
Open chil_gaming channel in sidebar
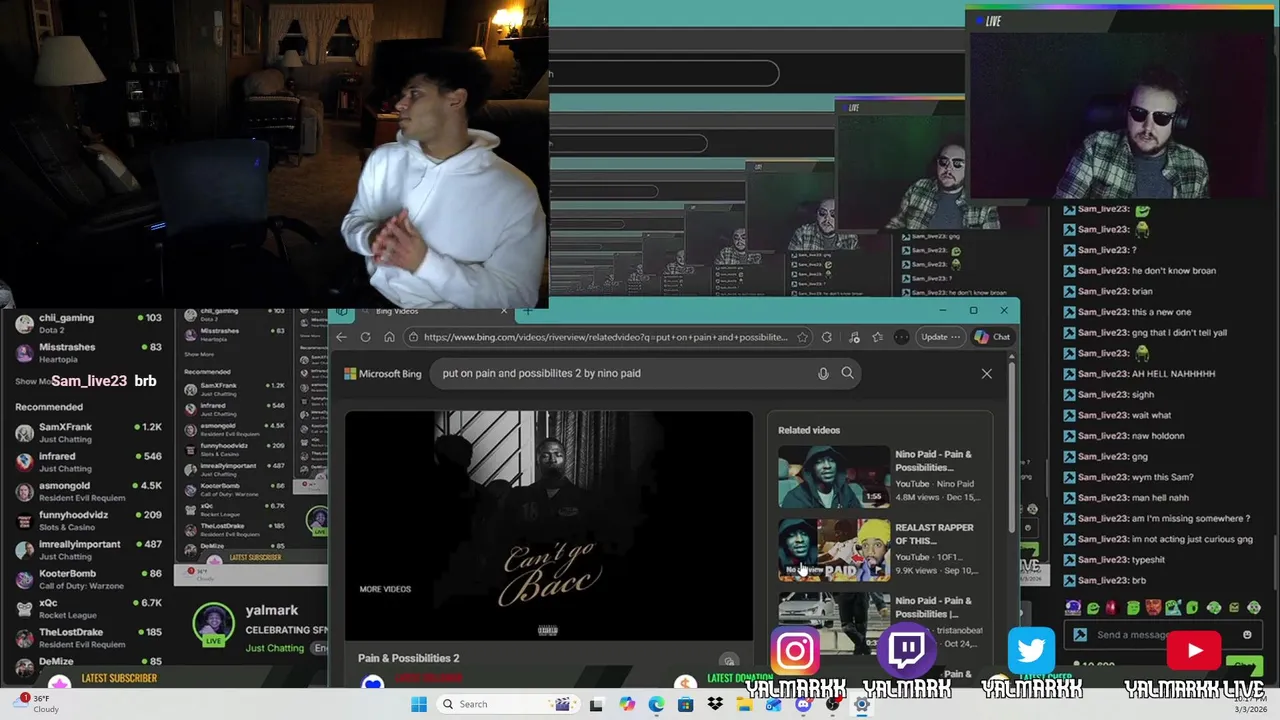click(88, 324)
